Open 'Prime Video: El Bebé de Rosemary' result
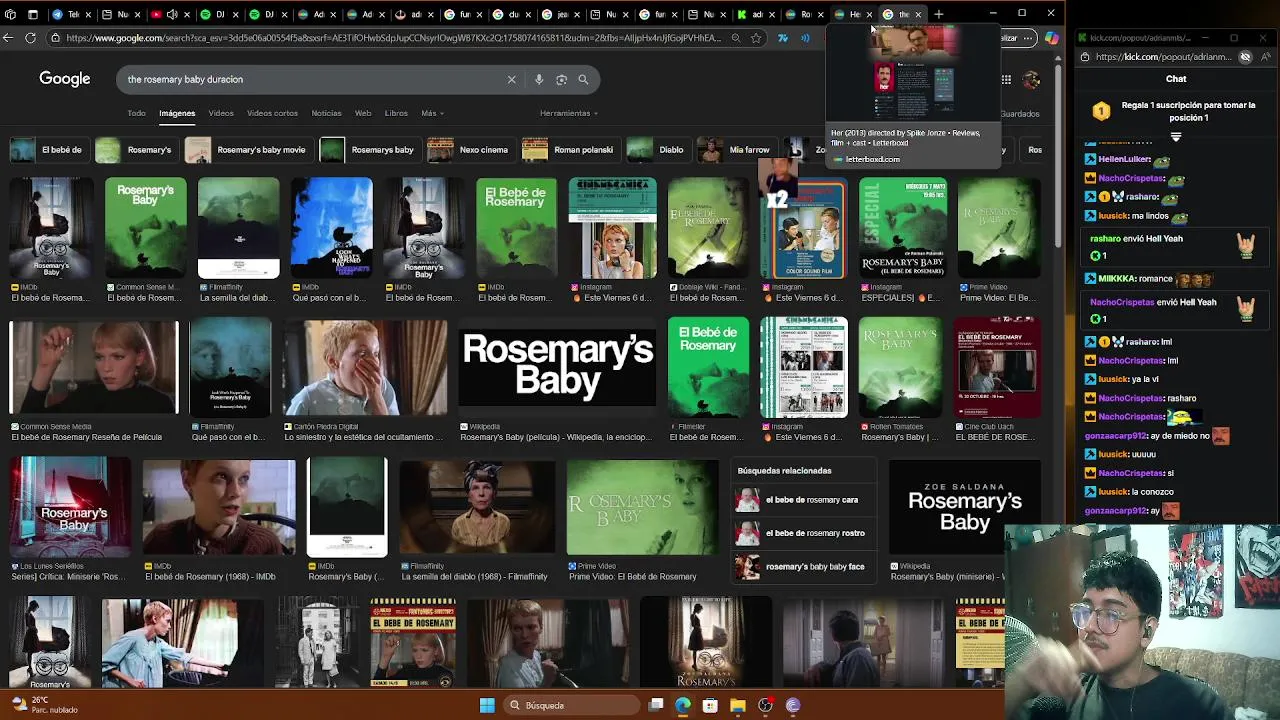Screen dimensions: 1280x720 642,507
